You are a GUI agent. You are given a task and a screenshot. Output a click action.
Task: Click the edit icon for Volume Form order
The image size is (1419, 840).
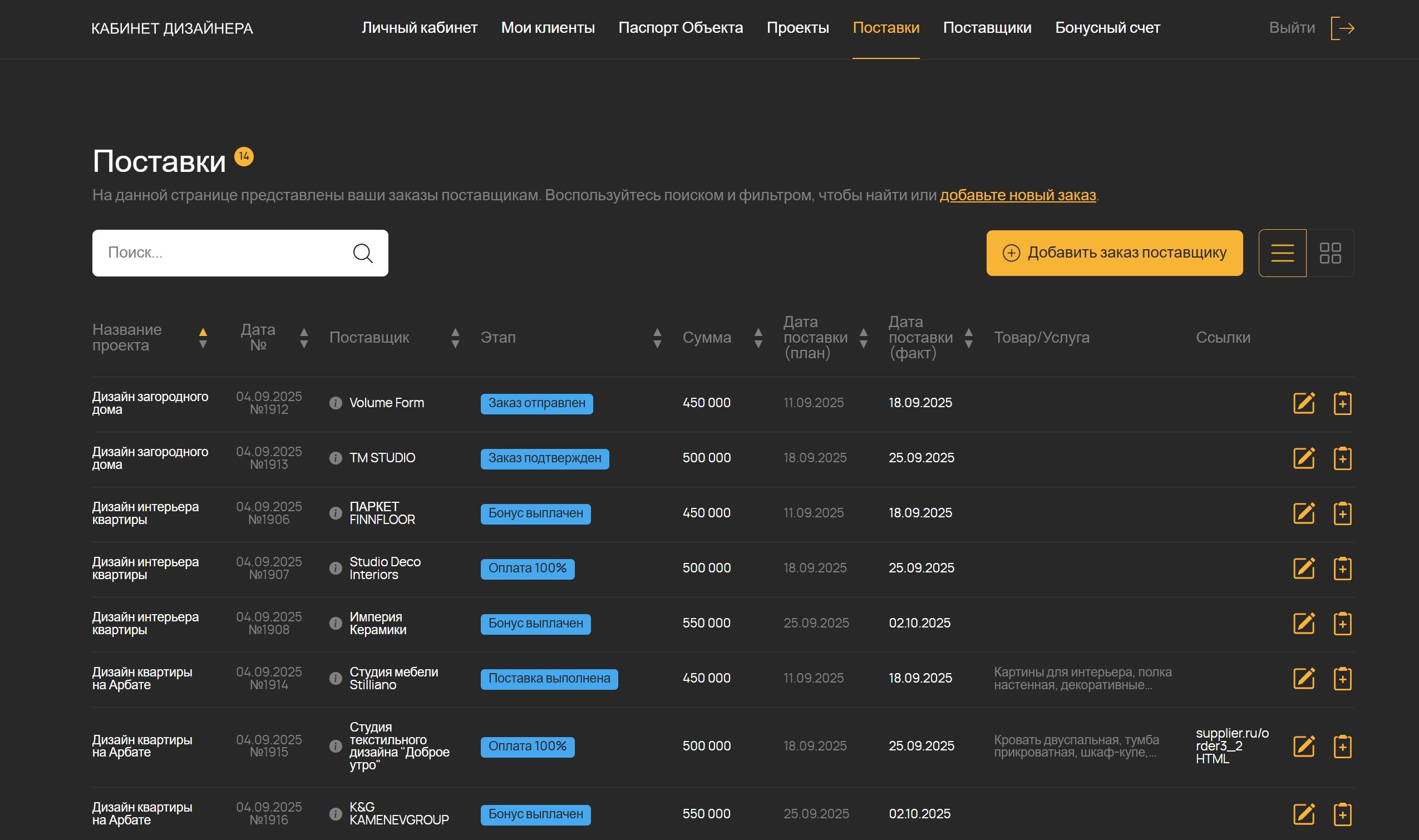1303,403
